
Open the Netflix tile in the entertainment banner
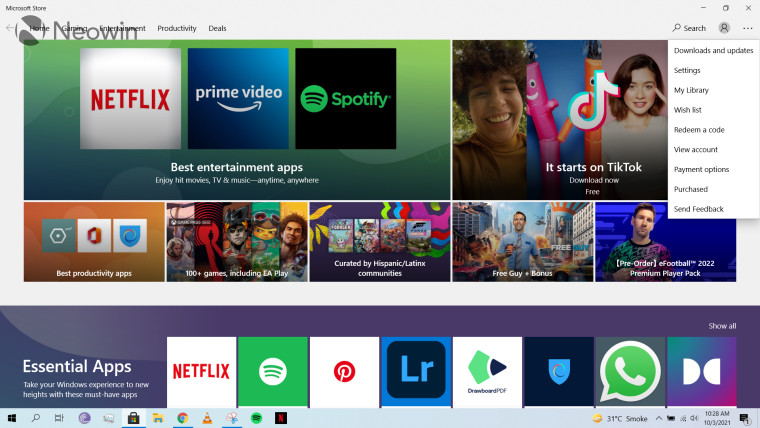(x=130, y=98)
